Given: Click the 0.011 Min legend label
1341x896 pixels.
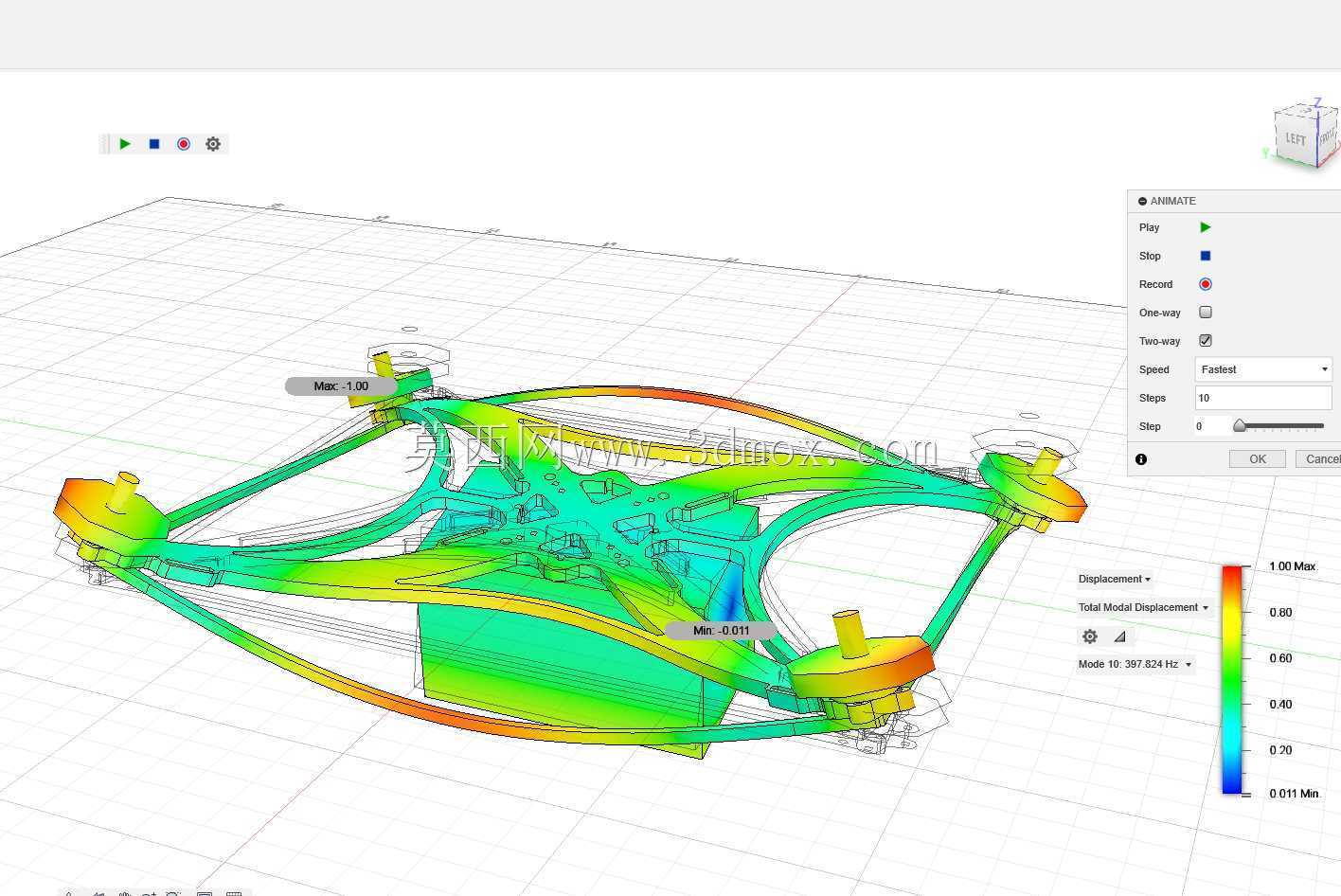Looking at the screenshot, I should pos(1295,794).
